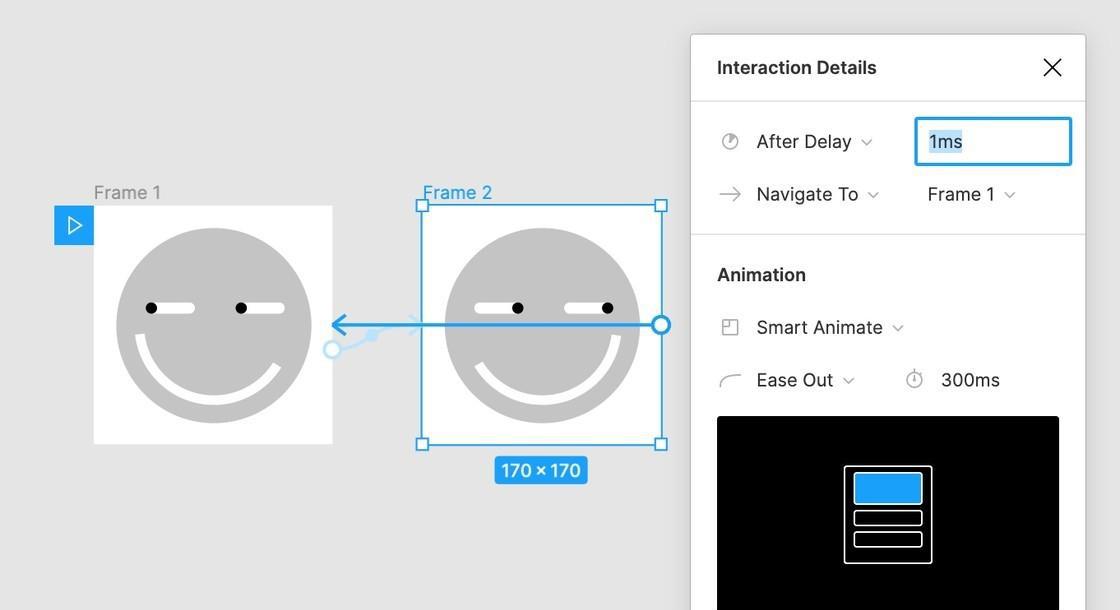This screenshot has height=610, width=1120.
Task: Select the Frame 1 label
Action: pyautogui.click(x=127, y=193)
